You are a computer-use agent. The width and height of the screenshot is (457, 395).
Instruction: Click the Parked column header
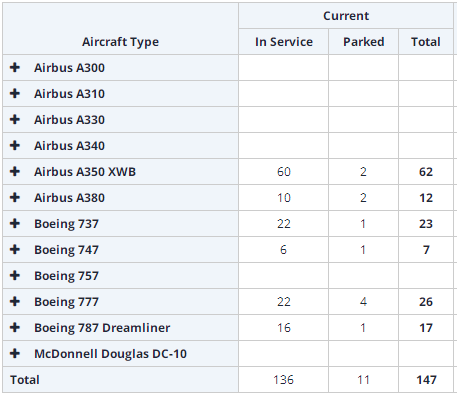click(x=364, y=42)
